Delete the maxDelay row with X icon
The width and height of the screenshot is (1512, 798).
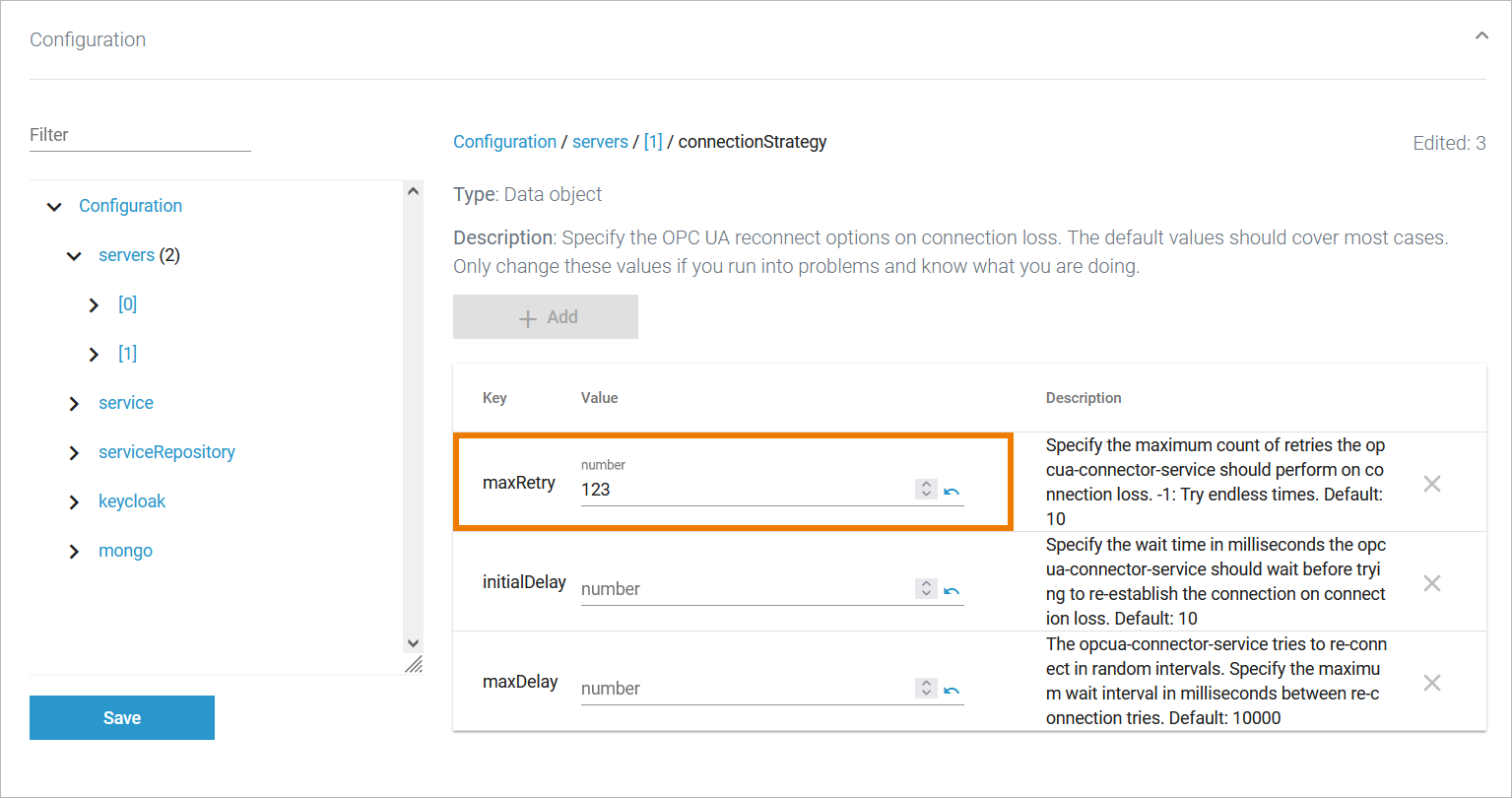tap(1432, 683)
